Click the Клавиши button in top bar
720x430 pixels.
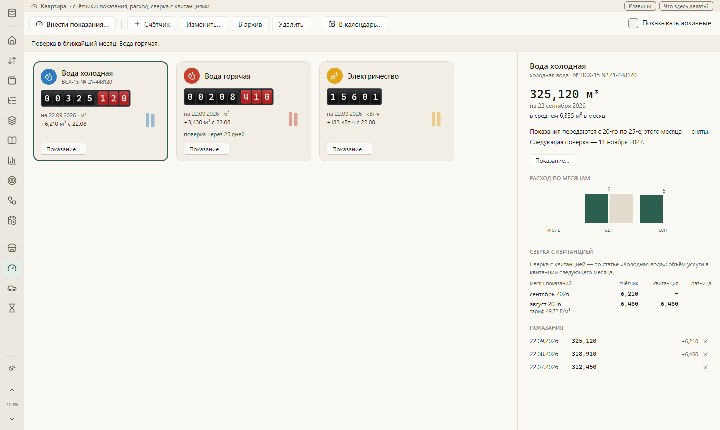click(640, 6)
